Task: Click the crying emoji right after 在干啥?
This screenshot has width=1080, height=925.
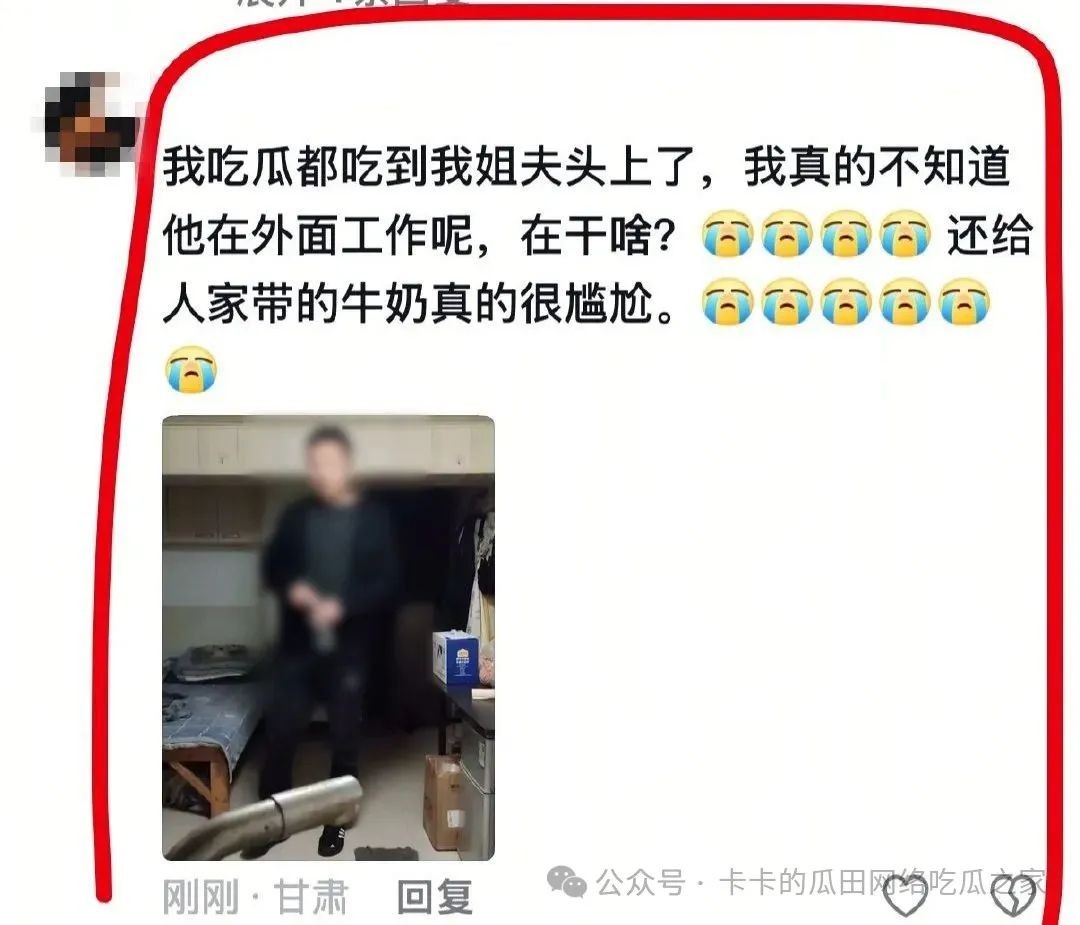Action: coord(727,233)
